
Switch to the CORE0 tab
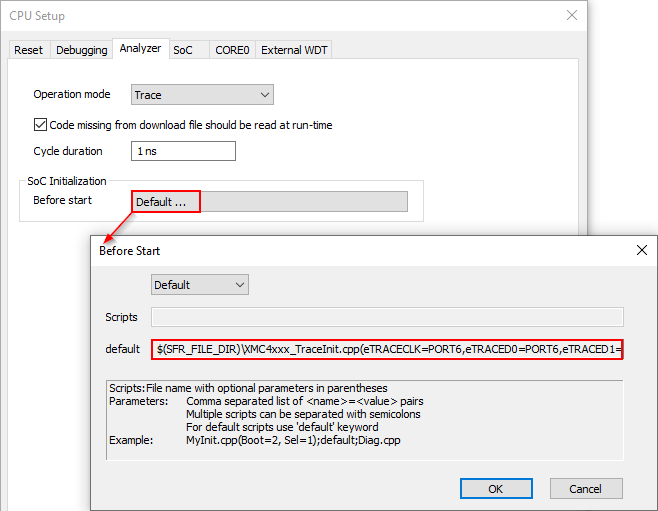tap(232, 50)
